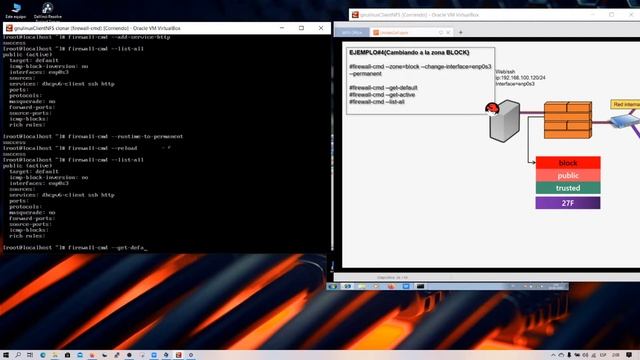Switch to the red VirtualBox taskbar icon
Viewport: 640px width, 360px height.
click(x=178, y=355)
